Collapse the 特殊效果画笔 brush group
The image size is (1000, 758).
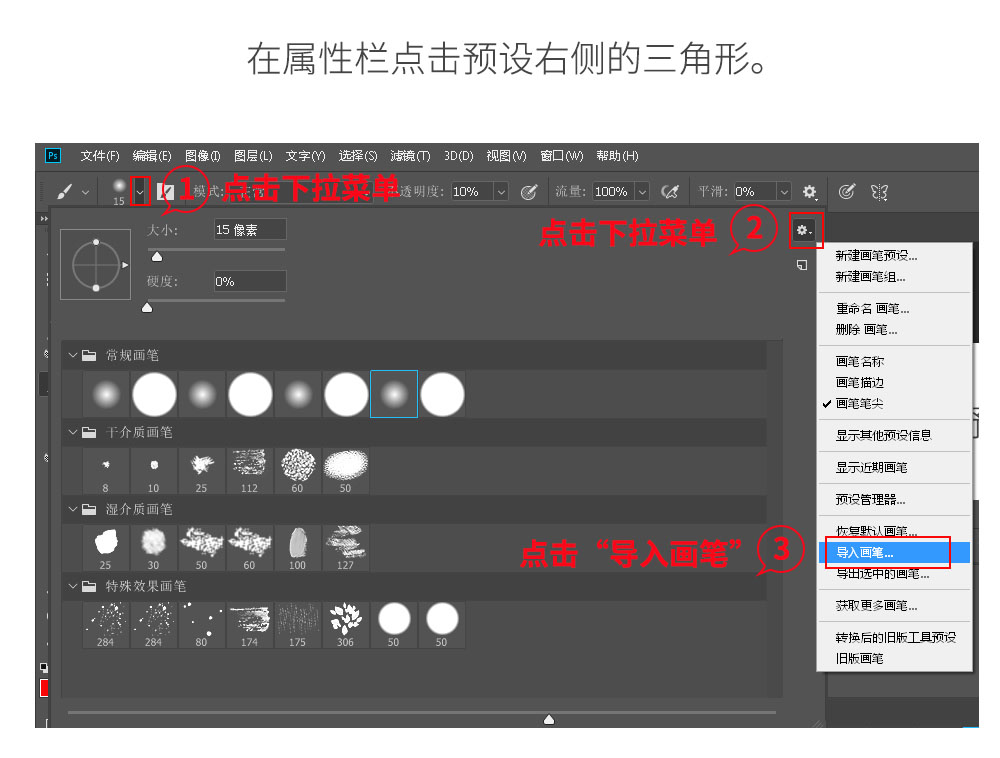pos(73,586)
